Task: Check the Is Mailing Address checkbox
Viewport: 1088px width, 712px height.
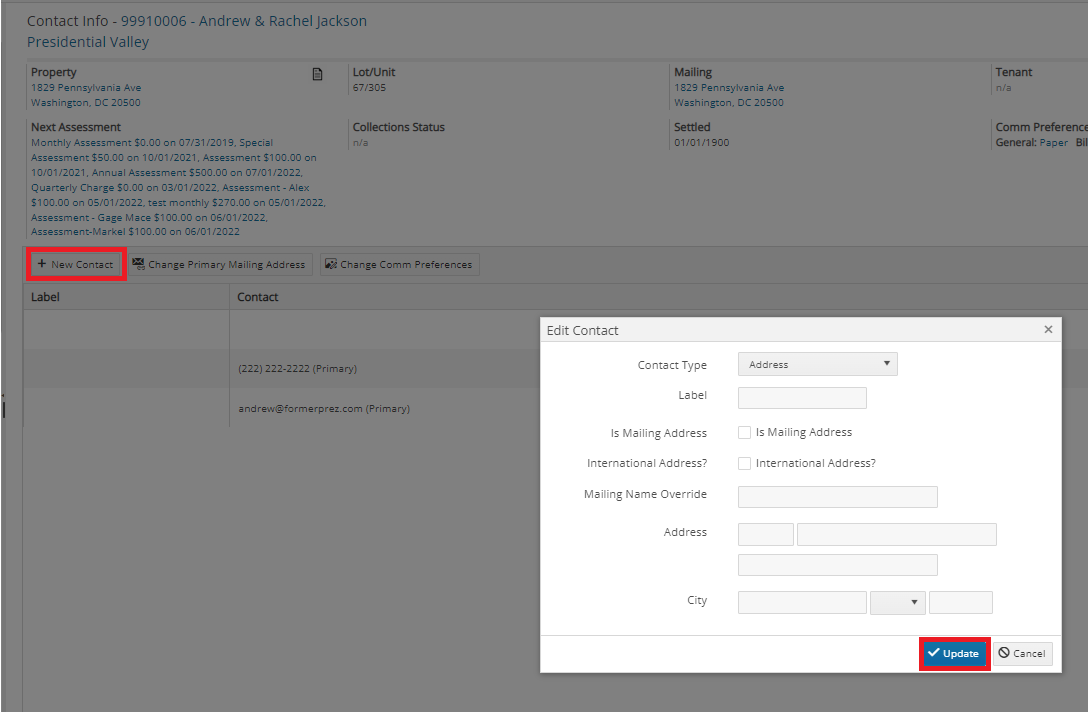Action: [x=745, y=432]
